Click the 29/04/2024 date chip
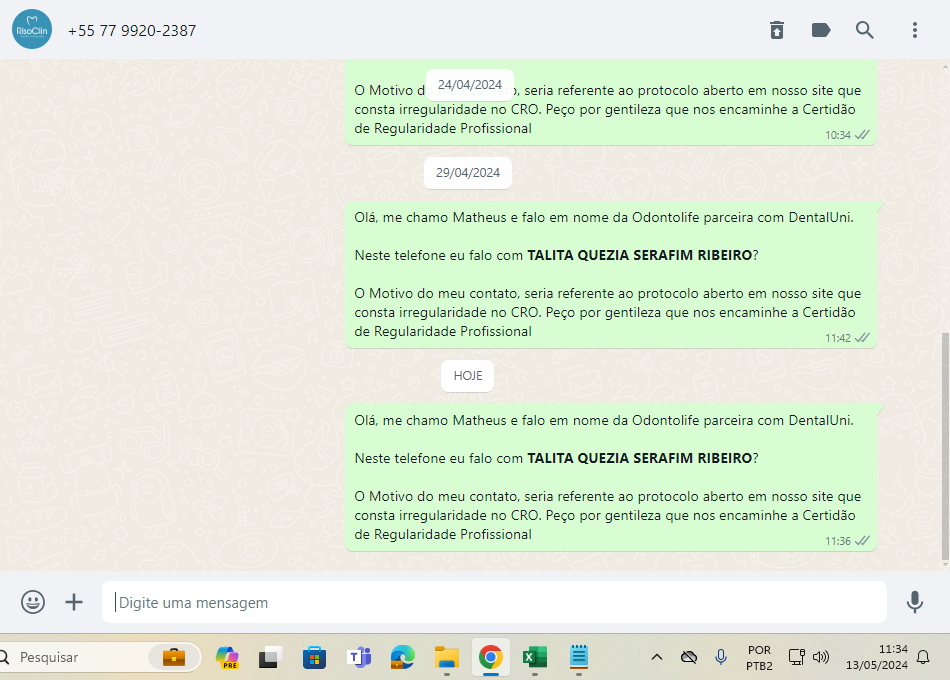 [468, 173]
